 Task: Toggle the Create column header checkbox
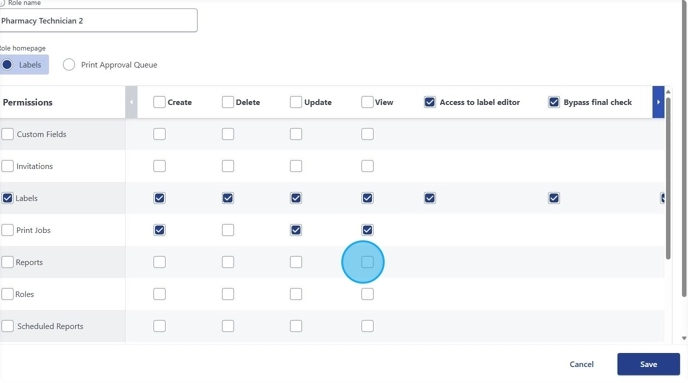click(x=159, y=102)
